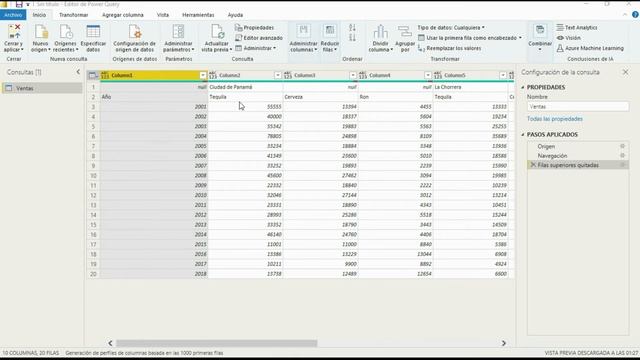The width and height of the screenshot is (640, 360).
Task: Switch to the Inicio tab
Action: [x=40, y=15]
